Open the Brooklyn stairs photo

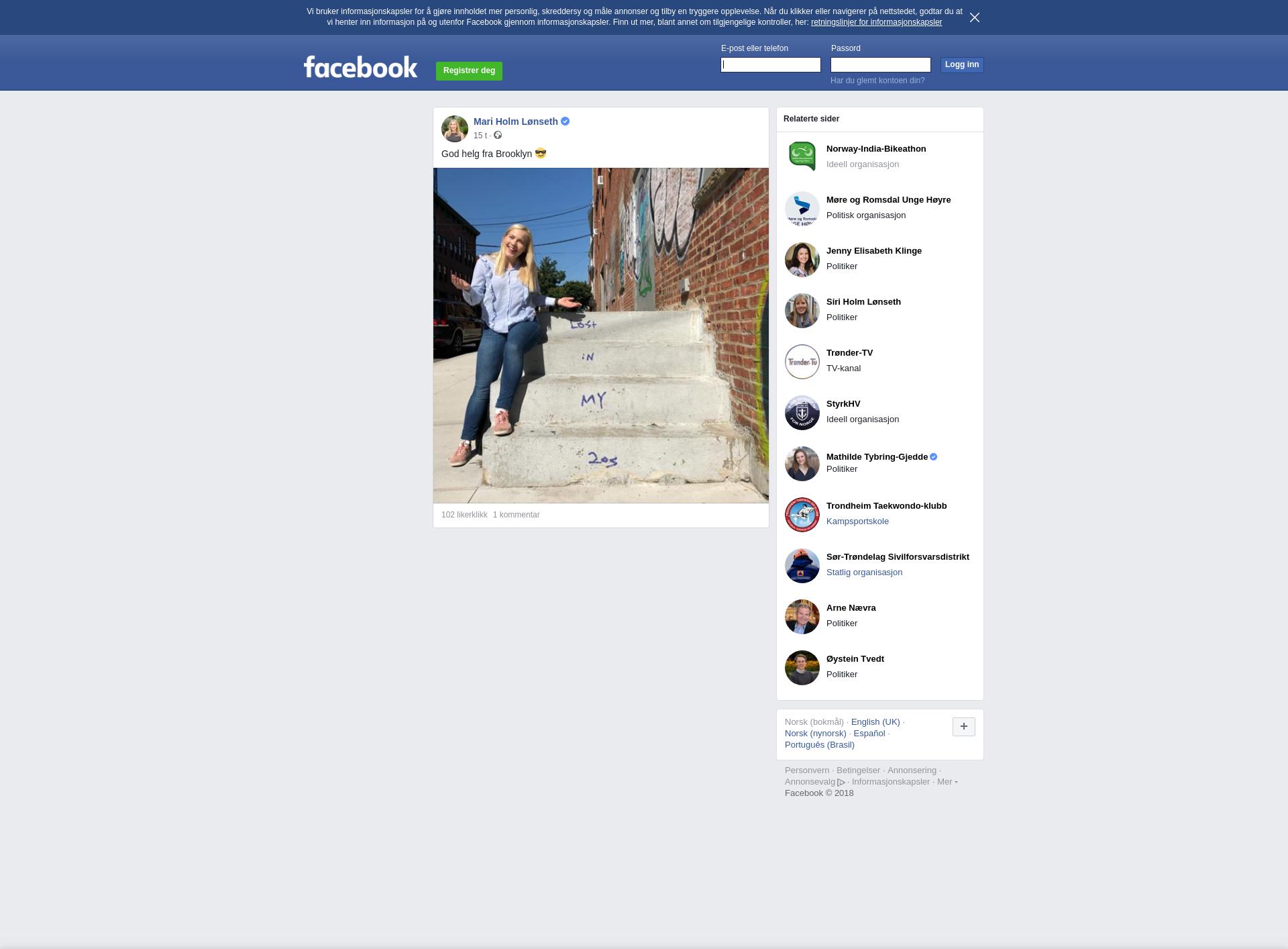point(600,335)
